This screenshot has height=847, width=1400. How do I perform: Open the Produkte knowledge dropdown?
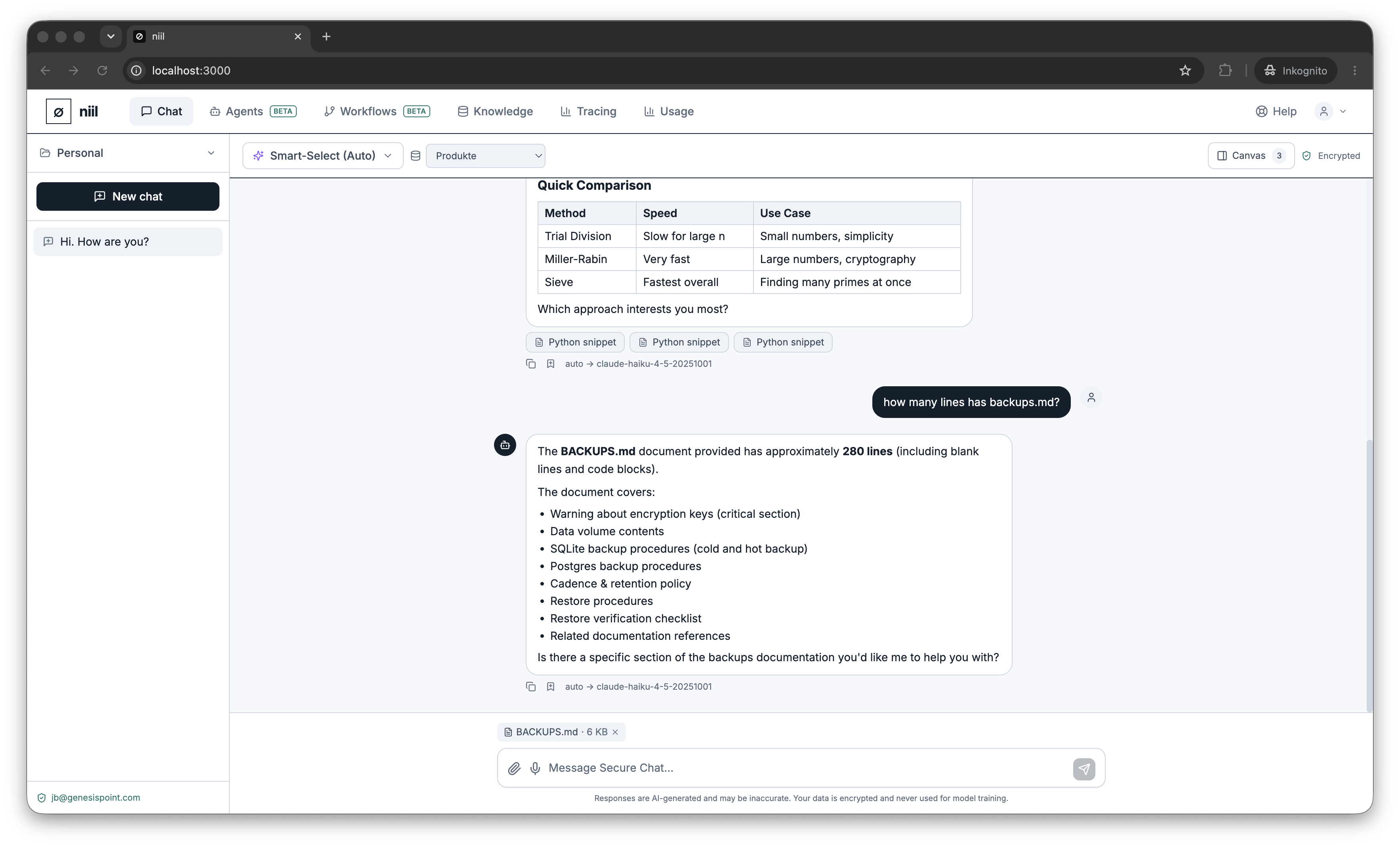tap(485, 156)
